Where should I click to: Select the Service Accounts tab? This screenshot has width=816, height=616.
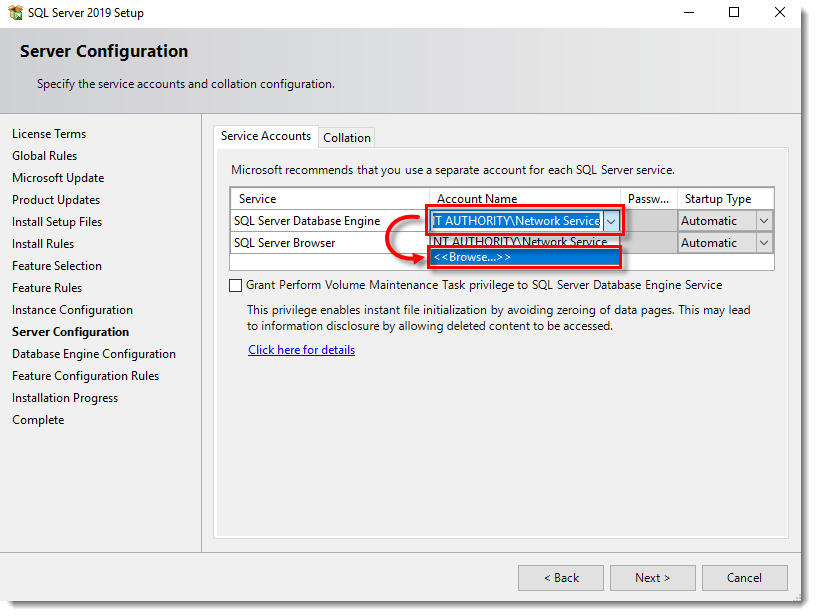(x=266, y=136)
